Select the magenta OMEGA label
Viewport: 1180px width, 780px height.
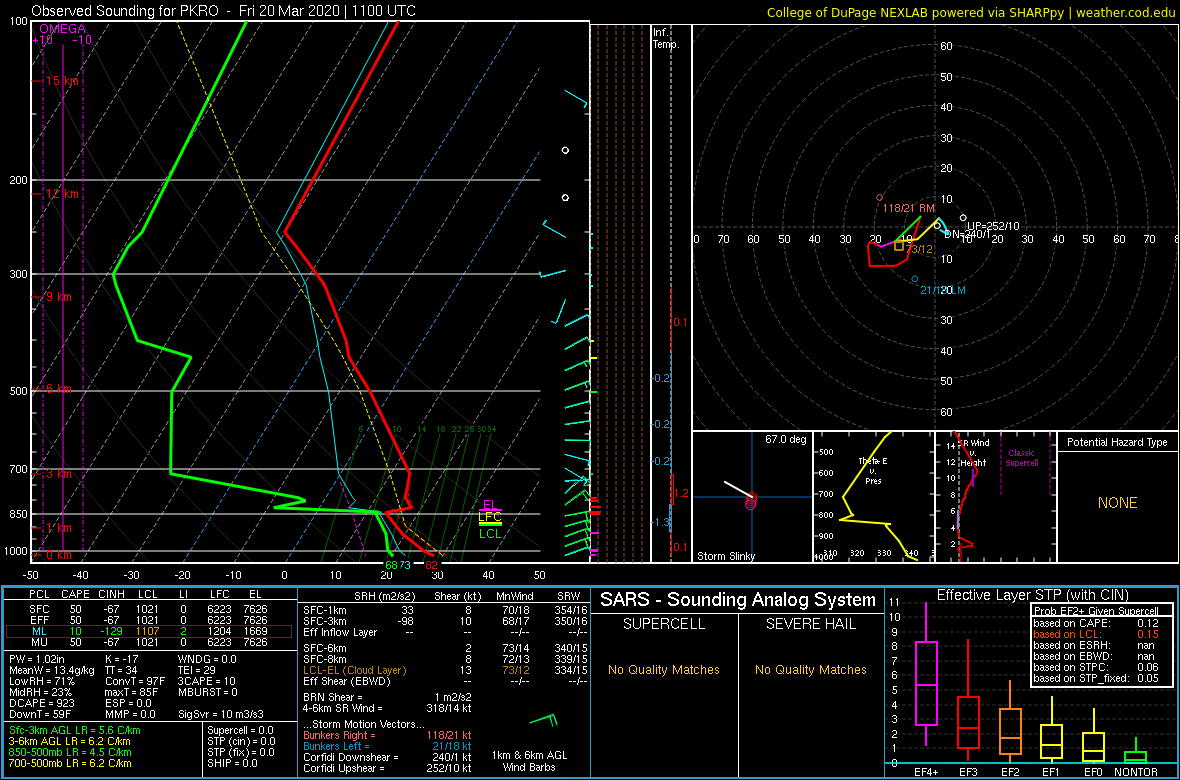[62, 29]
